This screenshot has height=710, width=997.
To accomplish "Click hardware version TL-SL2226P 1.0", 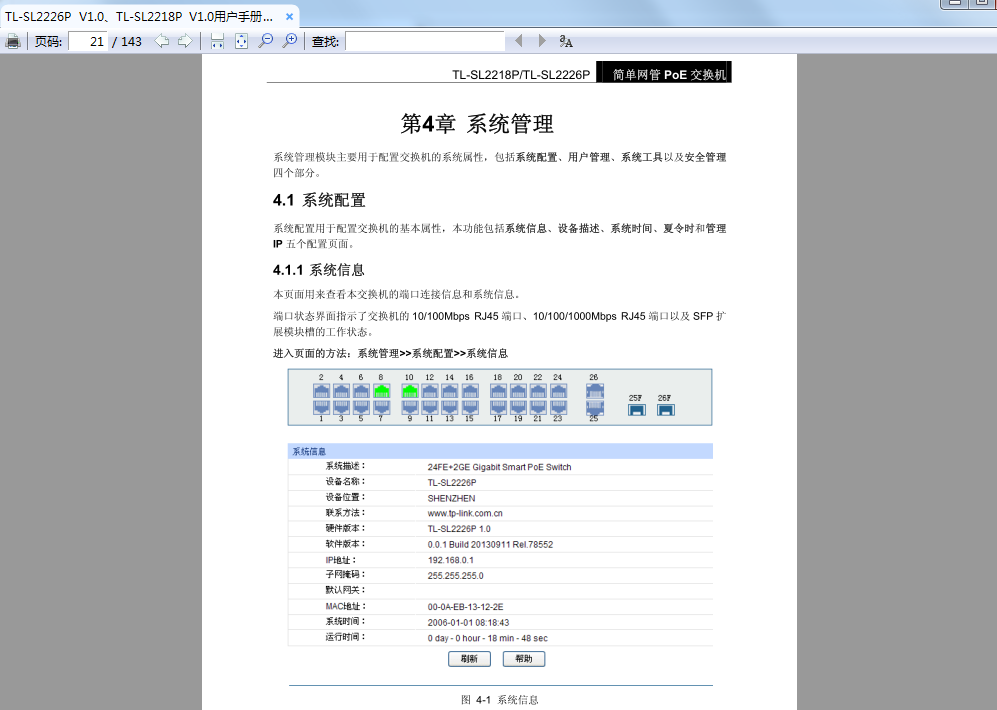I will click(x=458, y=529).
